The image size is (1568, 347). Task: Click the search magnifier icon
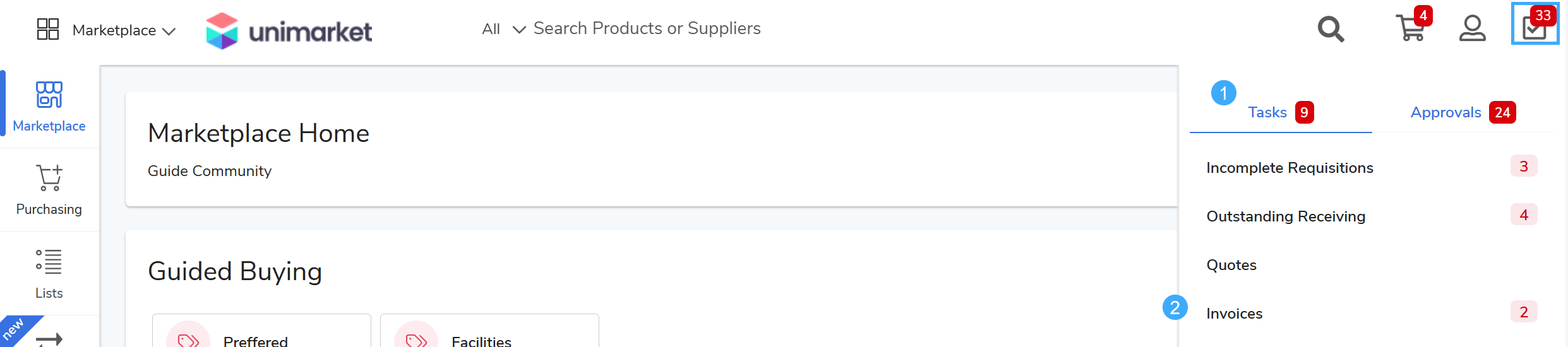pyautogui.click(x=1331, y=29)
